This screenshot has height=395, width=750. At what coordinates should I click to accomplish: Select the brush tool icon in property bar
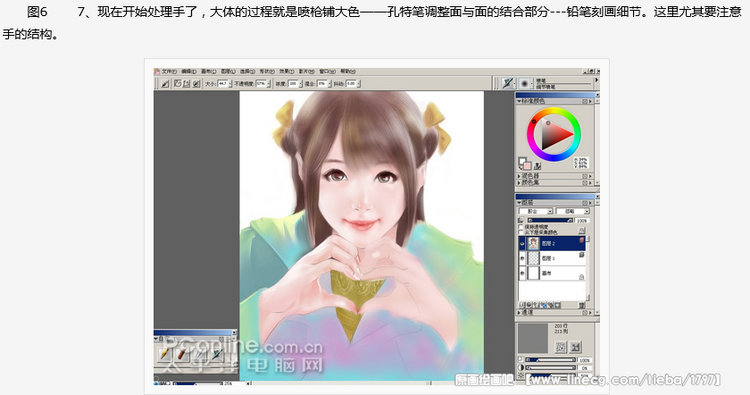pyautogui.click(x=165, y=84)
